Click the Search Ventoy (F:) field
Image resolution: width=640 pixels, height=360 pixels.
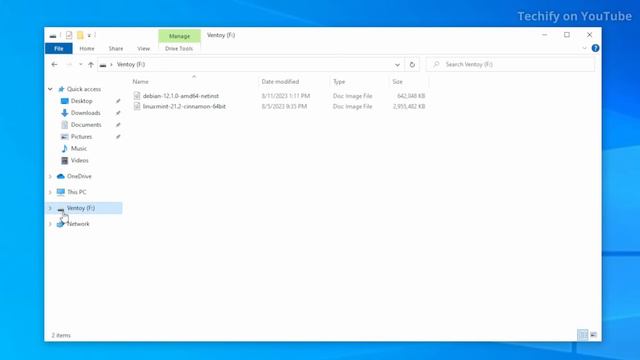(x=511, y=64)
